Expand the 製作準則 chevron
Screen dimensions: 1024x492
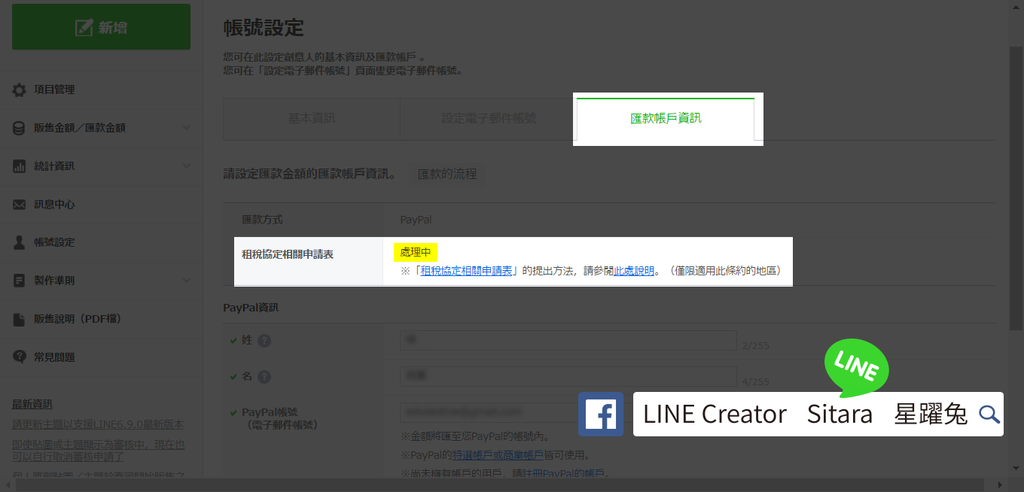point(187,281)
